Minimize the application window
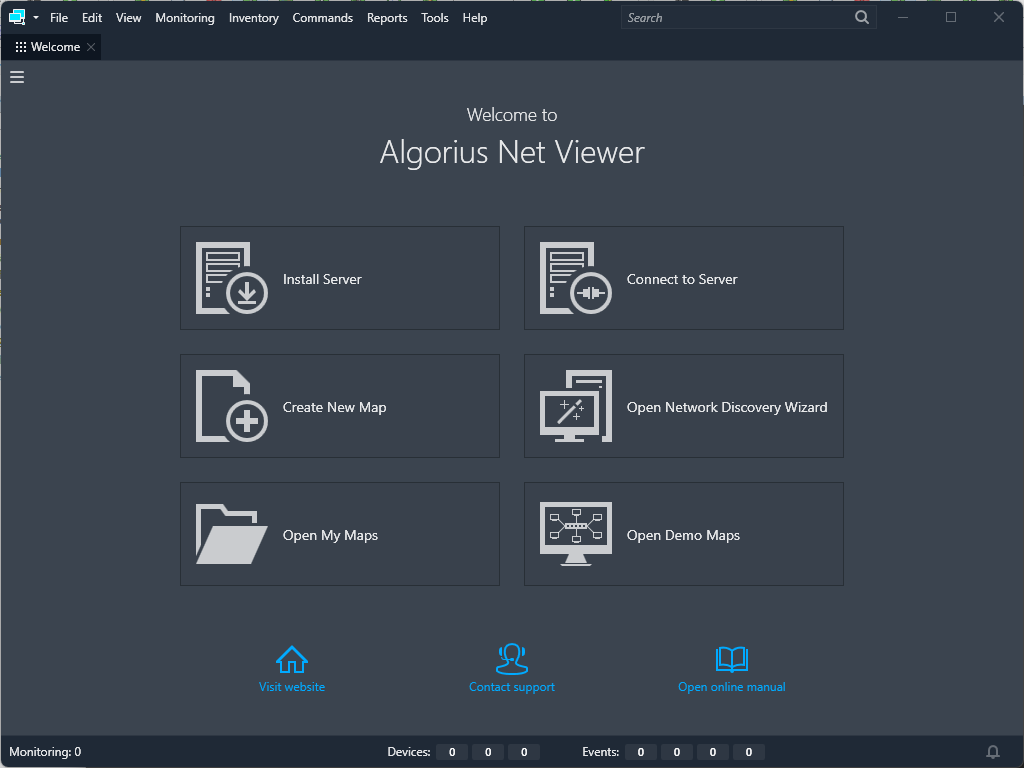This screenshot has height=768, width=1024. point(903,18)
